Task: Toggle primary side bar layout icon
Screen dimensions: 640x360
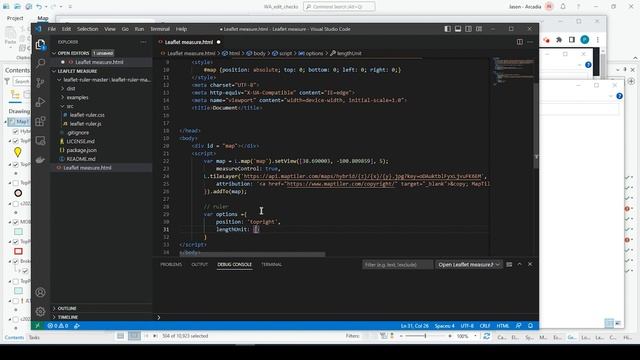Action: [447, 29]
